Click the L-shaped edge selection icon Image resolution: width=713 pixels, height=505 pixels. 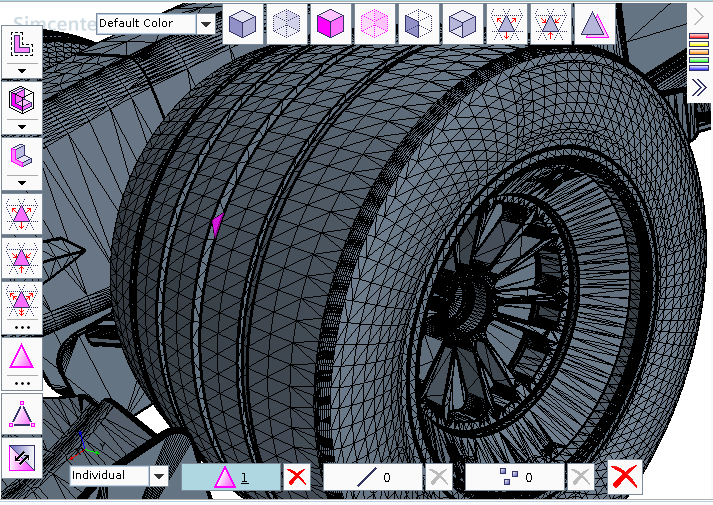click(x=21, y=43)
